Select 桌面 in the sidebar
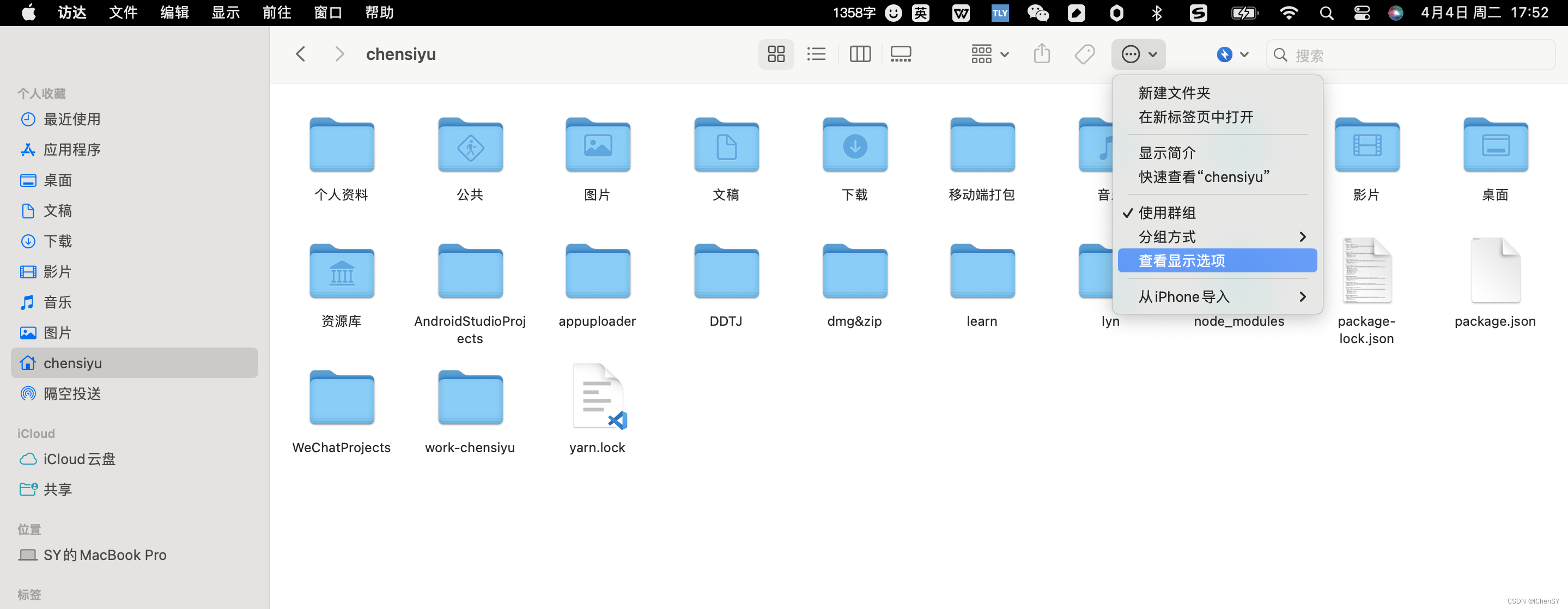Screen dimensions: 1568x609 [134, 180]
